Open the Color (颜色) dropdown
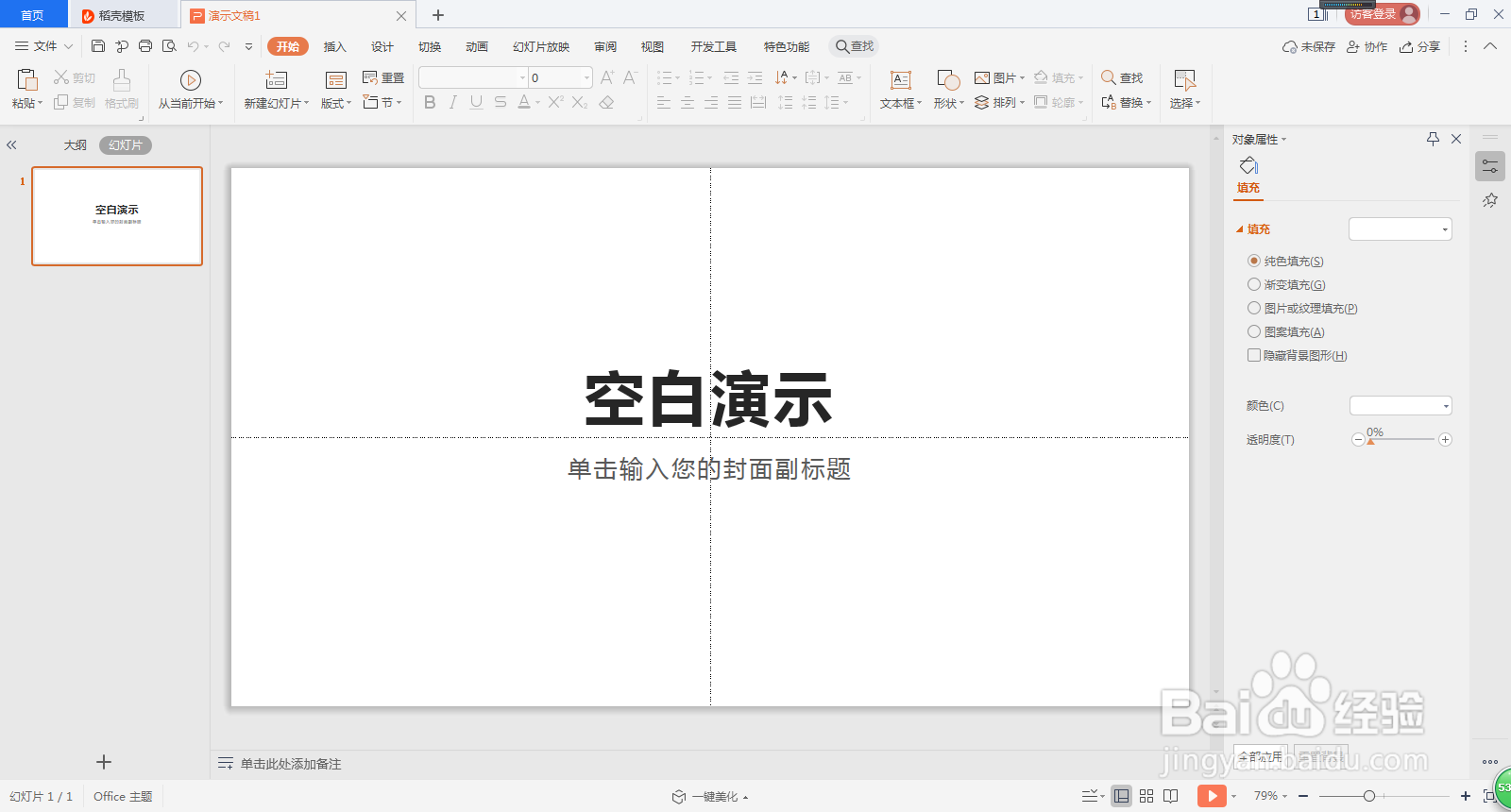This screenshot has height=812, width=1511. coord(1400,405)
